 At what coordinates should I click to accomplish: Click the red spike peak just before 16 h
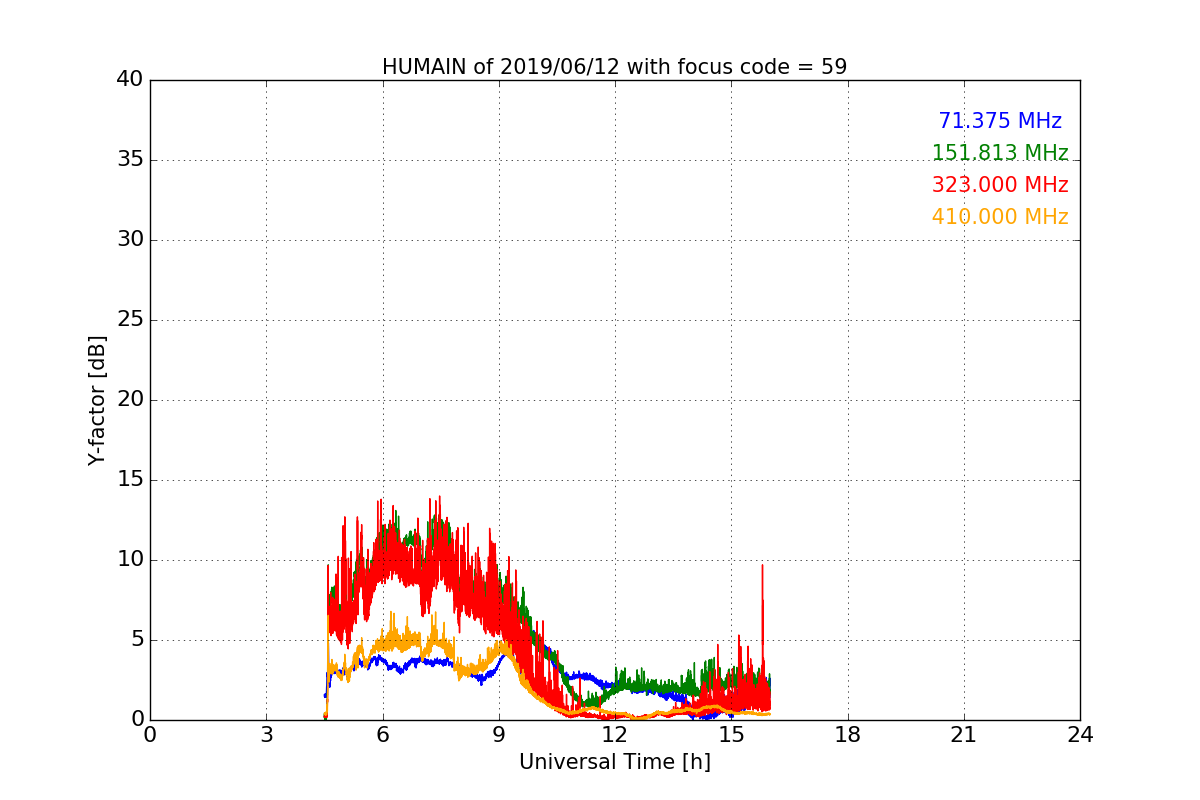coord(763,566)
